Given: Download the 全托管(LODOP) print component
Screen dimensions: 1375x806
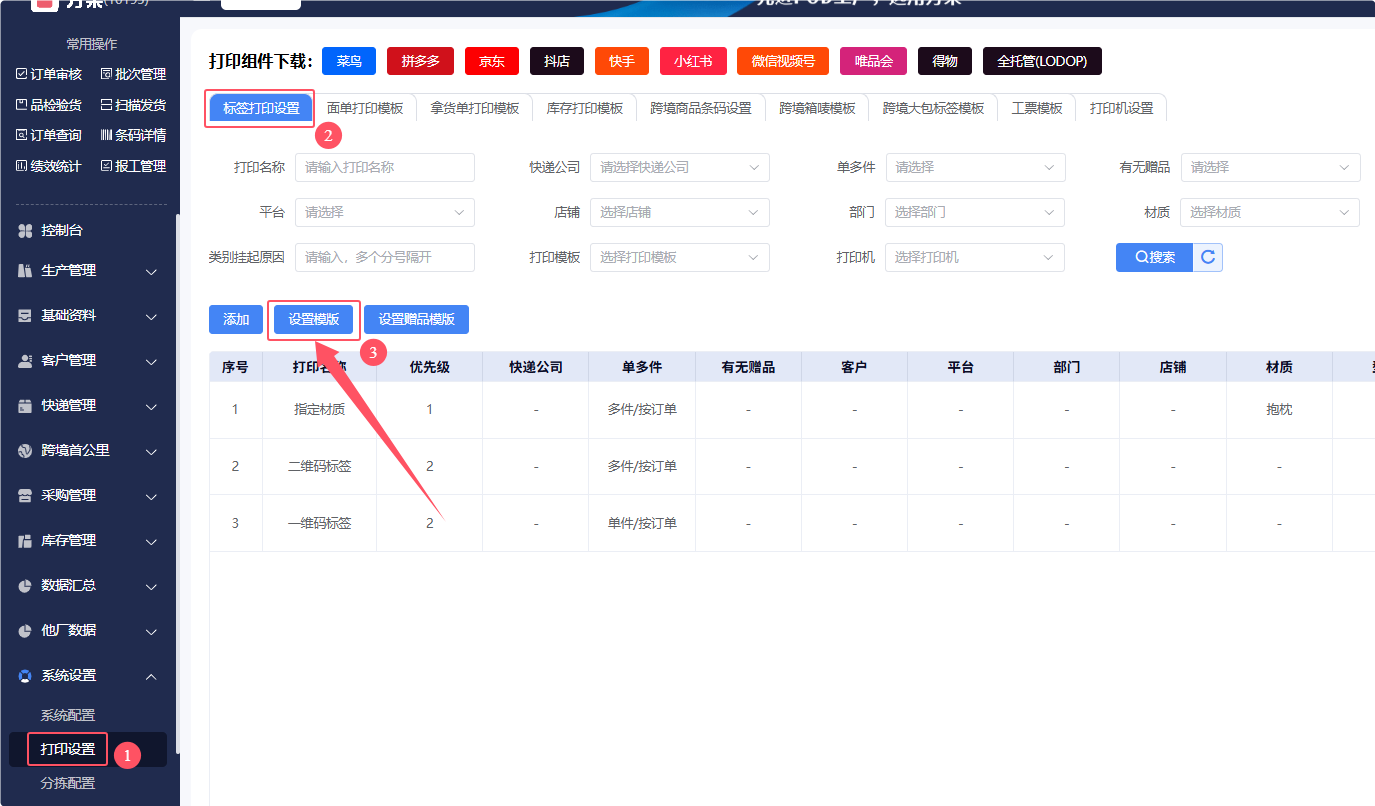Looking at the screenshot, I should point(1042,61).
